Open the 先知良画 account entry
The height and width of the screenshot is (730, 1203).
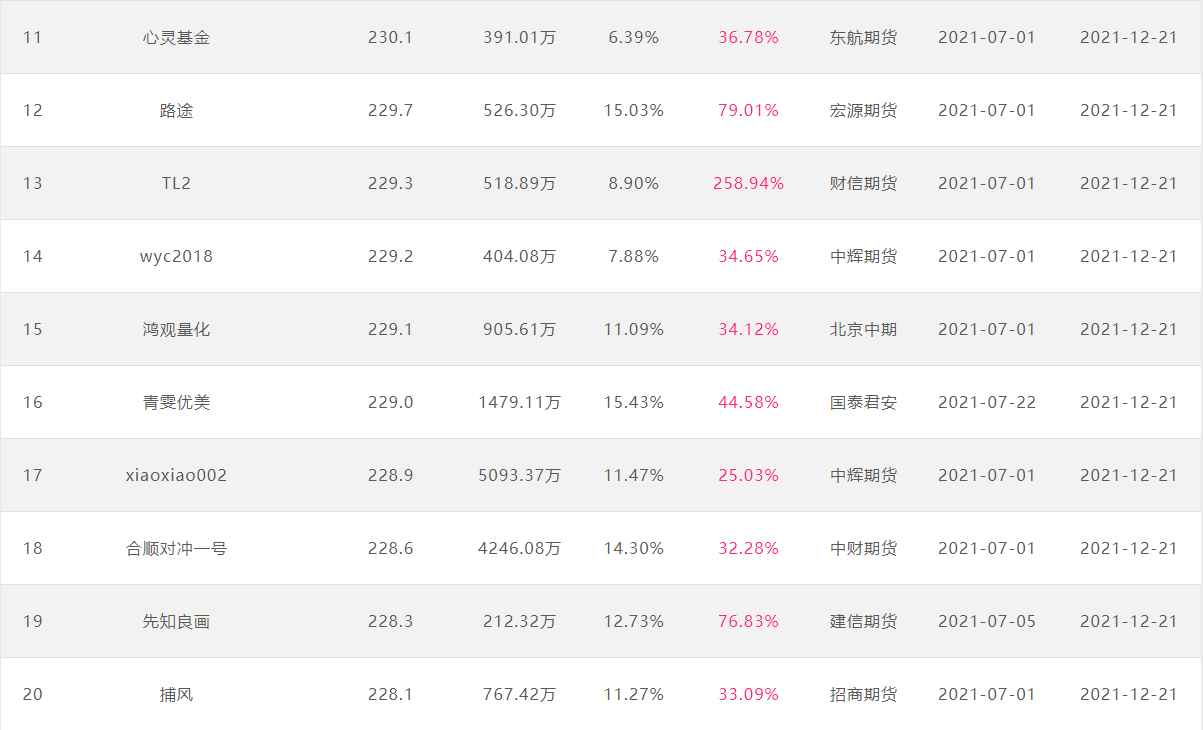click(x=176, y=622)
